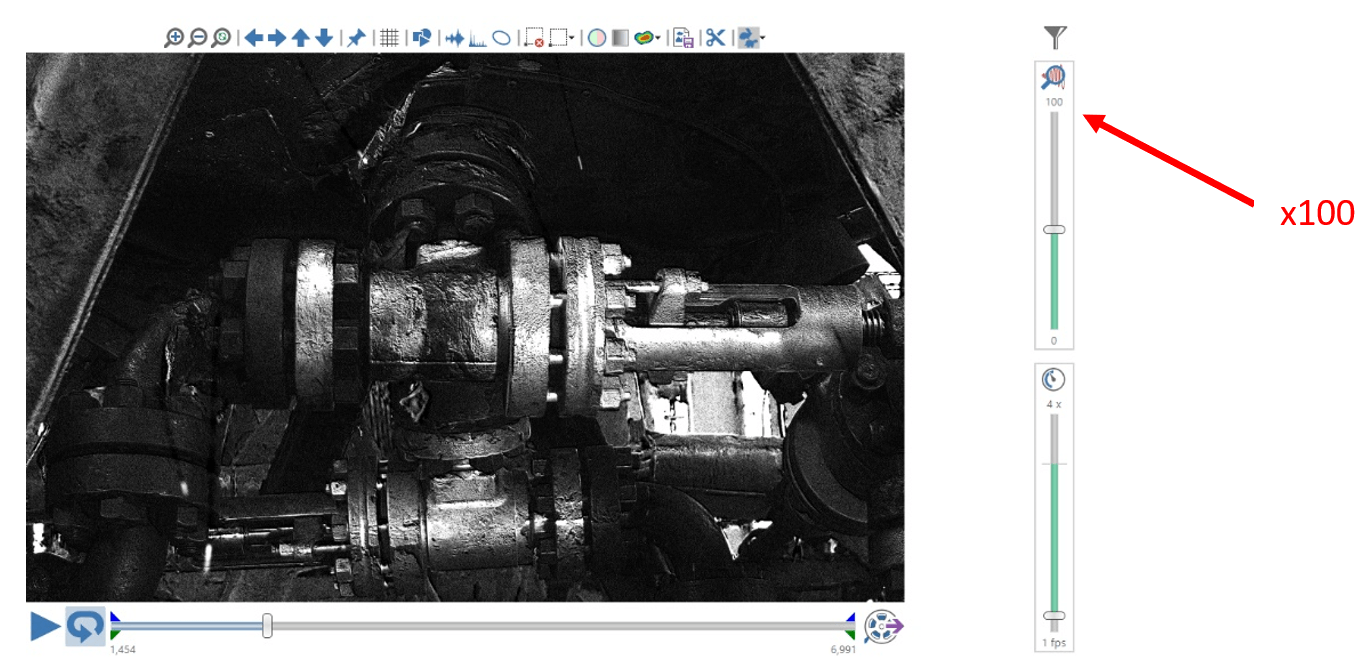Click the amplification magnifier icon
The image size is (1370, 665).
(1054, 77)
